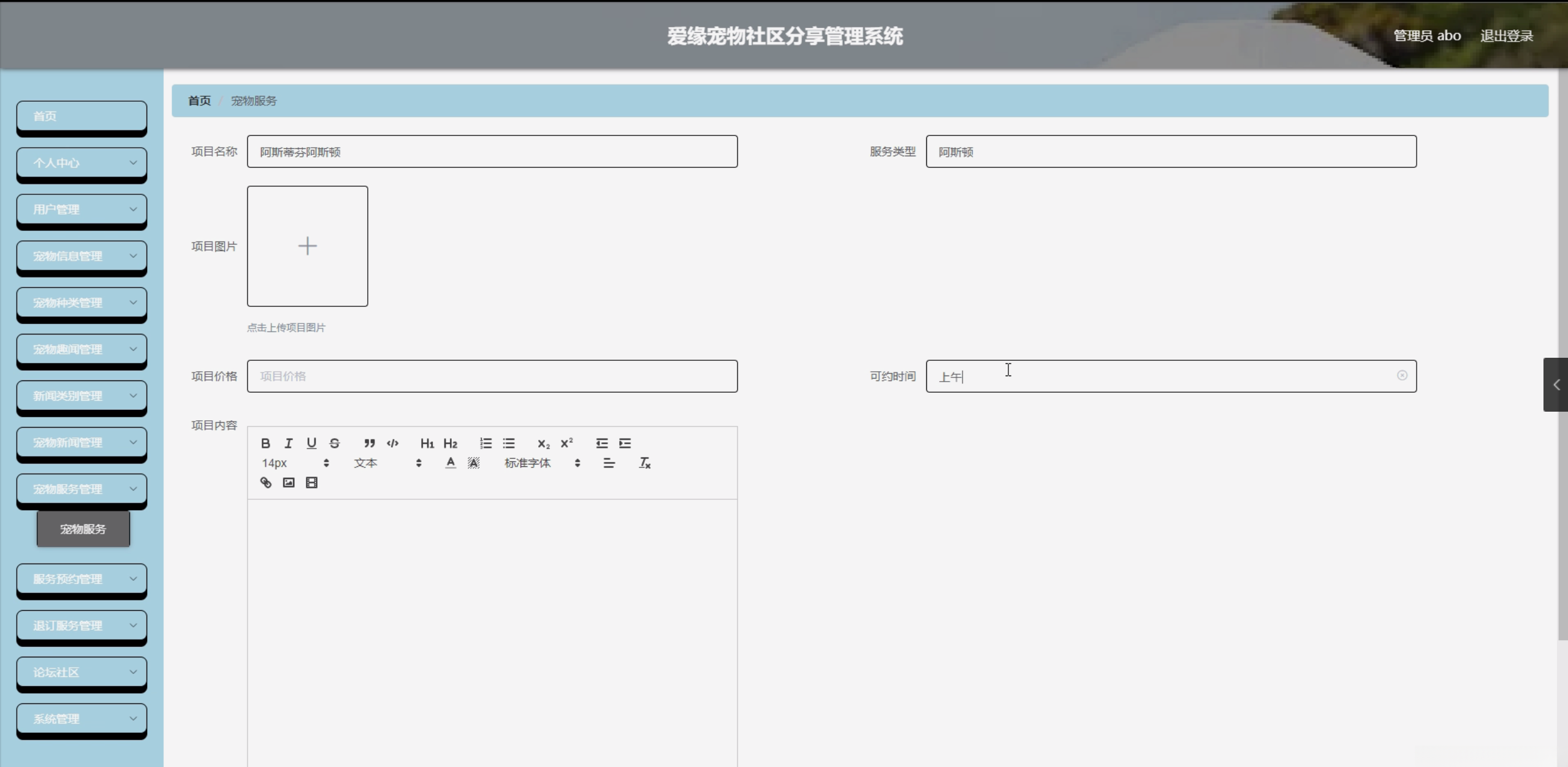This screenshot has width=1568, height=767.
Task: Open 宠物服务 submenu item
Action: (x=83, y=529)
